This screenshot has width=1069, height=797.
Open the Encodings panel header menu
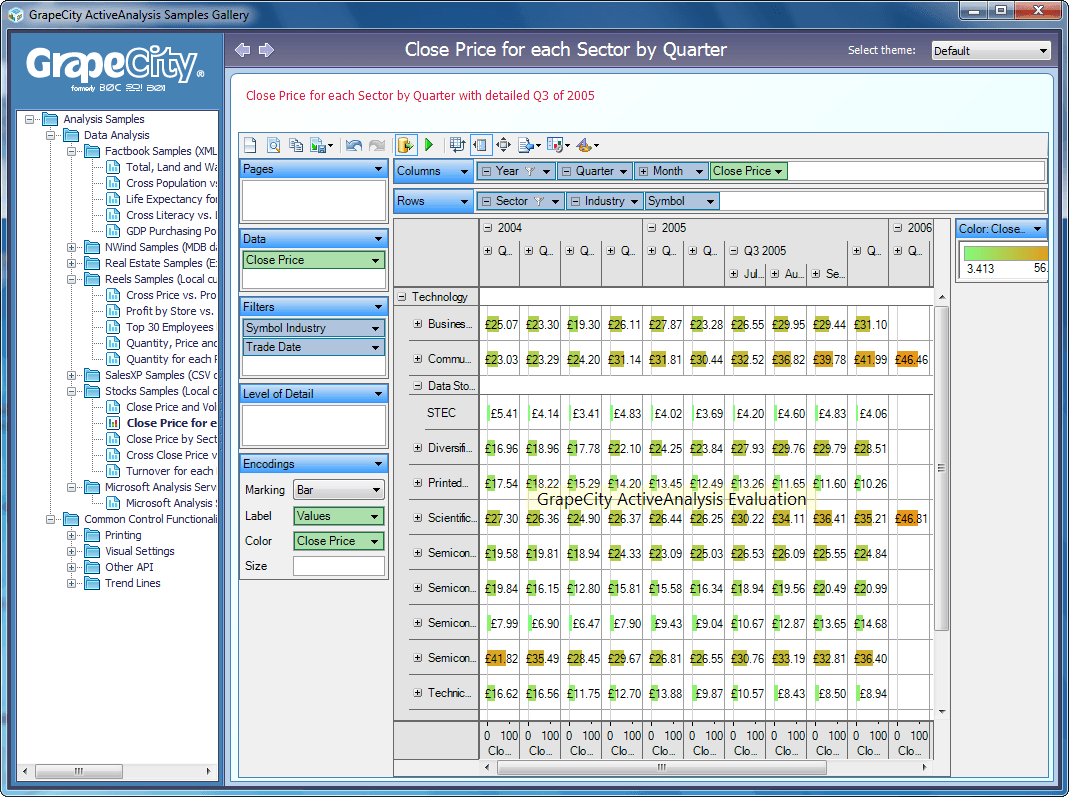tap(314, 464)
